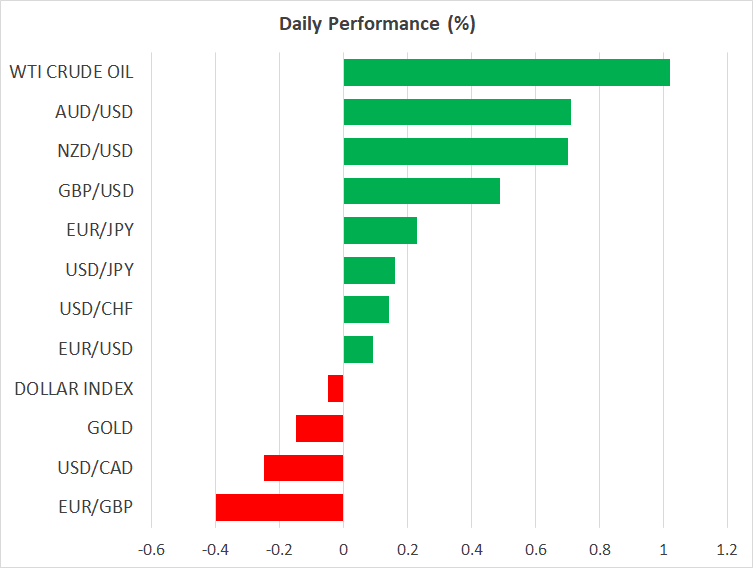Select the USD/CHF green bar
Image resolution: width=753 pixels, height=568 pixels.
(x=366, y=310)
